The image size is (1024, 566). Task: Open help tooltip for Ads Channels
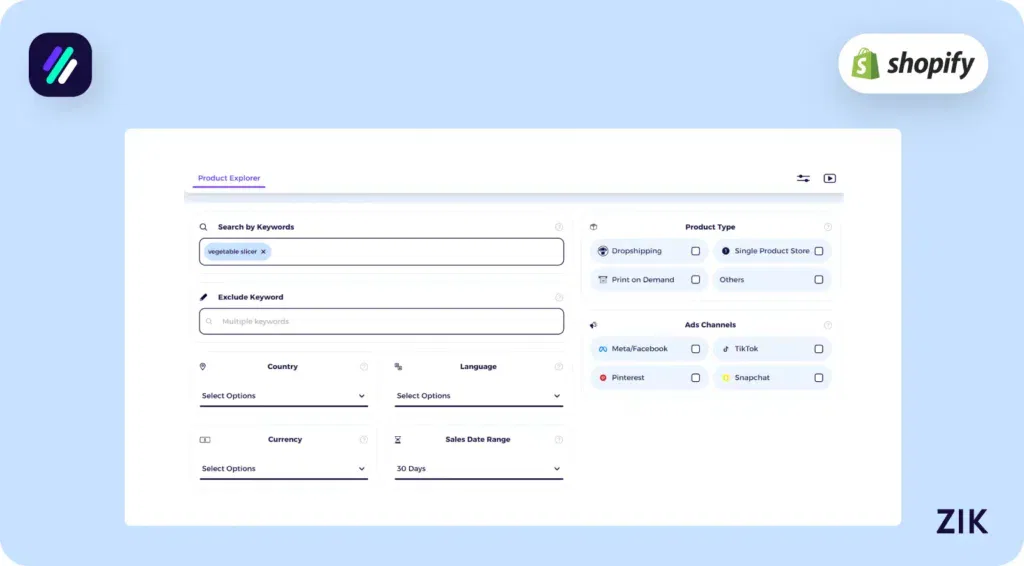coord(827,325)
